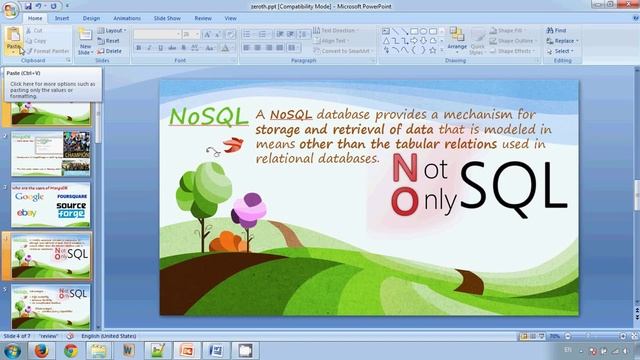Start the Slide Show from the status bar
The image size is (640, 360).
pyautogui.click(x=542, y=336)
